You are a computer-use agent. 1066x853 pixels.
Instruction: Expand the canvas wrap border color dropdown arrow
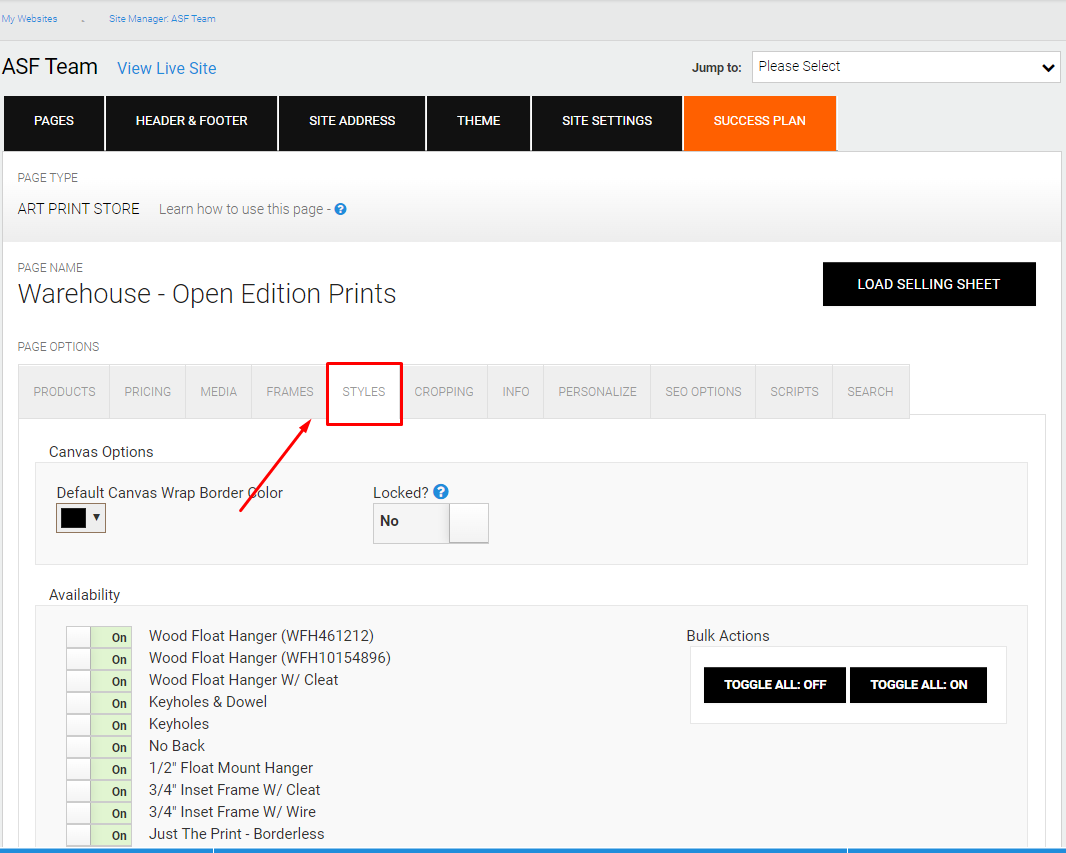(96, 517)
